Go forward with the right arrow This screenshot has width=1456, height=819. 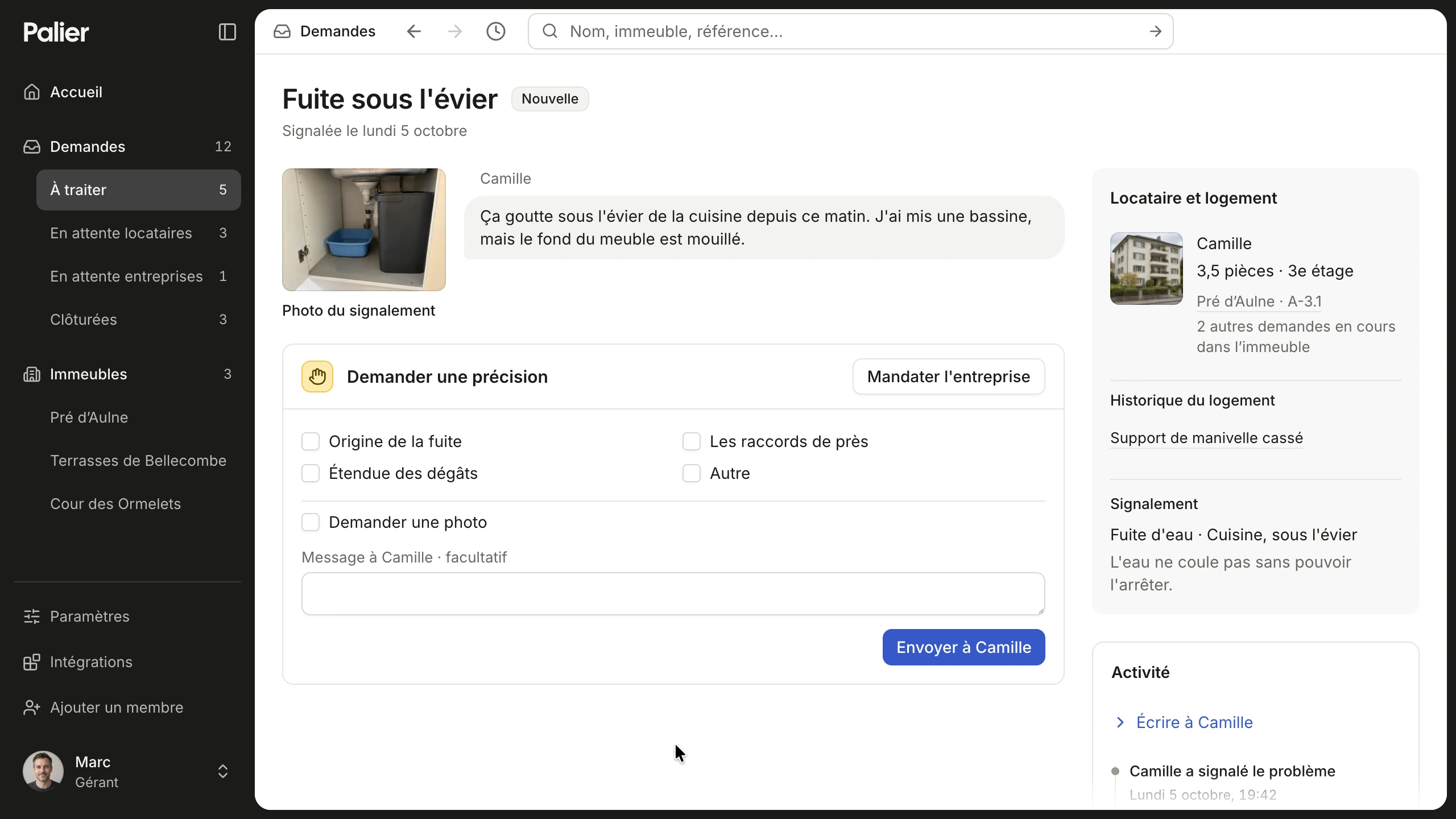pyautogui.click(x=455, y=31)
